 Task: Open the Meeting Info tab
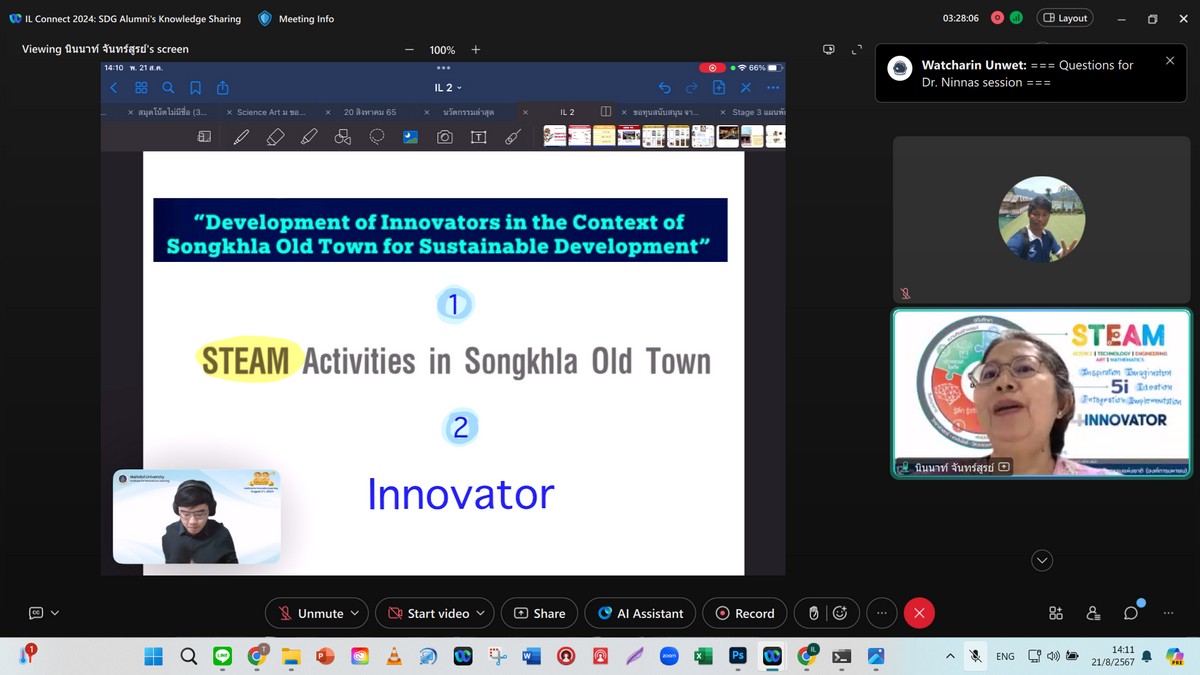pos(296,19)
